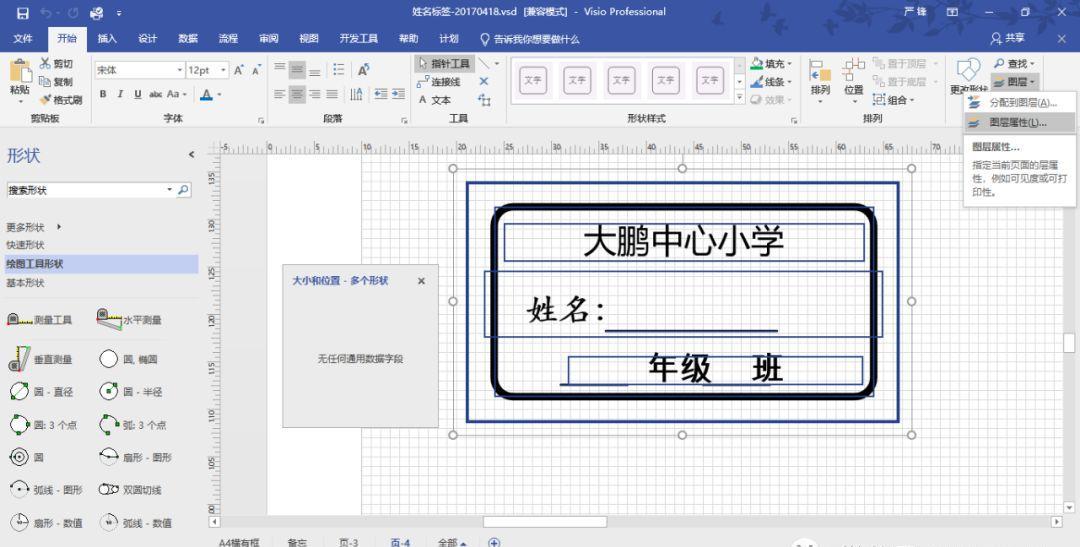This screenshot has width=1080, height=547.
Task: Toggle italic text formatting
Action: coord(120,95)
